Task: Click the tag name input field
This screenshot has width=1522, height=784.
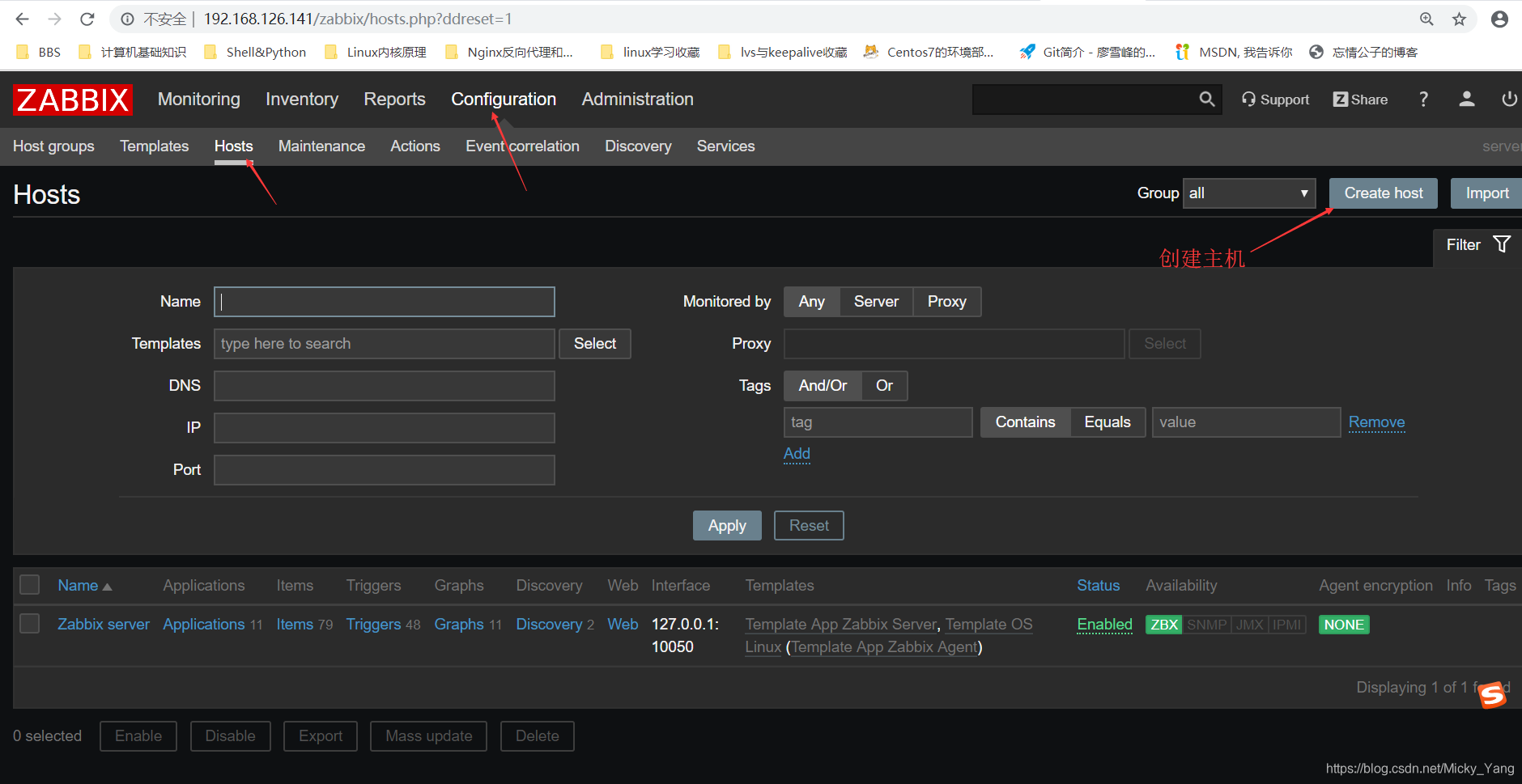Action: [x=878, y=422]
